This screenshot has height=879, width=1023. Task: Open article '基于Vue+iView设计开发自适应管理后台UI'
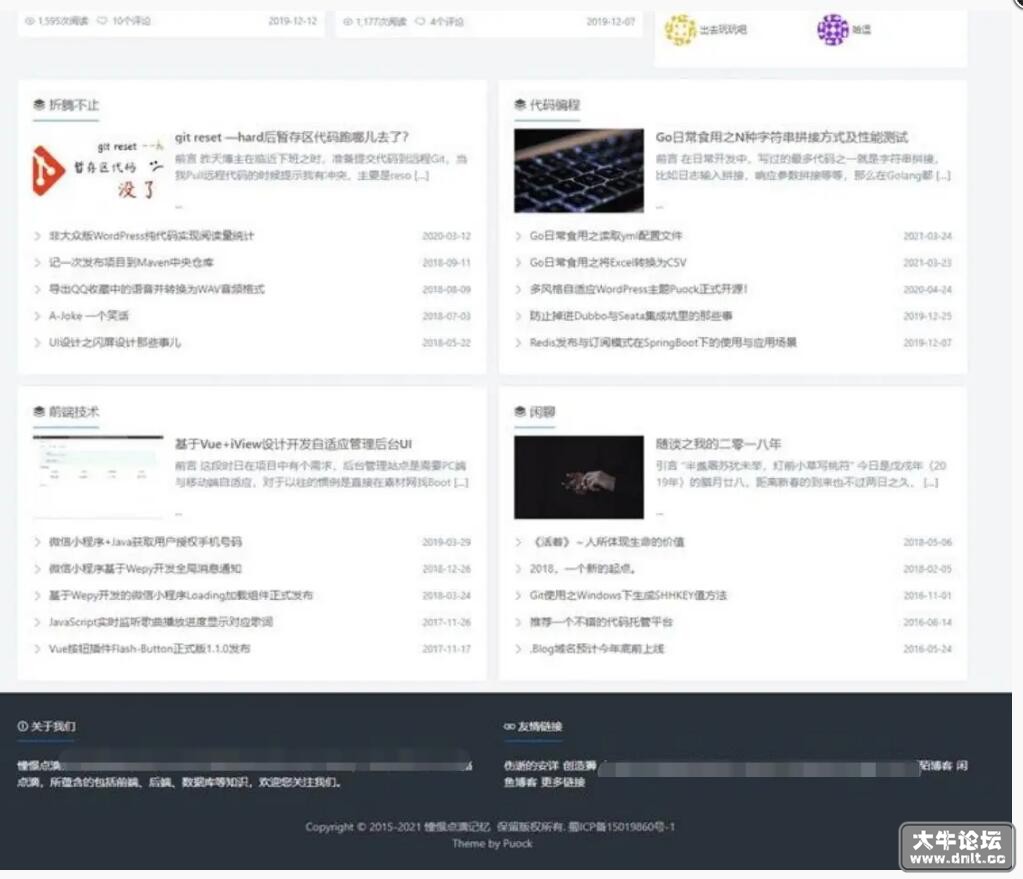(293, 444)
